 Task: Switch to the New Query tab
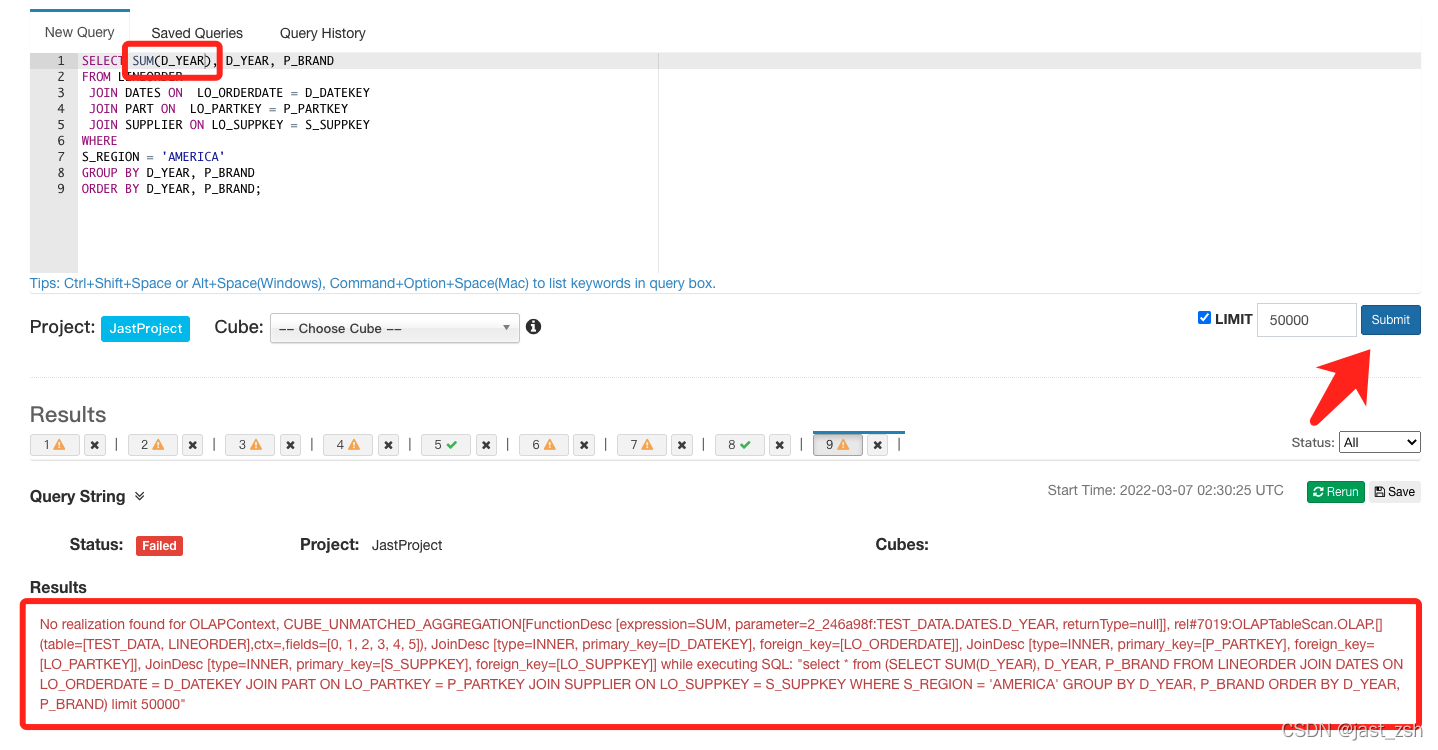(80, 32)
